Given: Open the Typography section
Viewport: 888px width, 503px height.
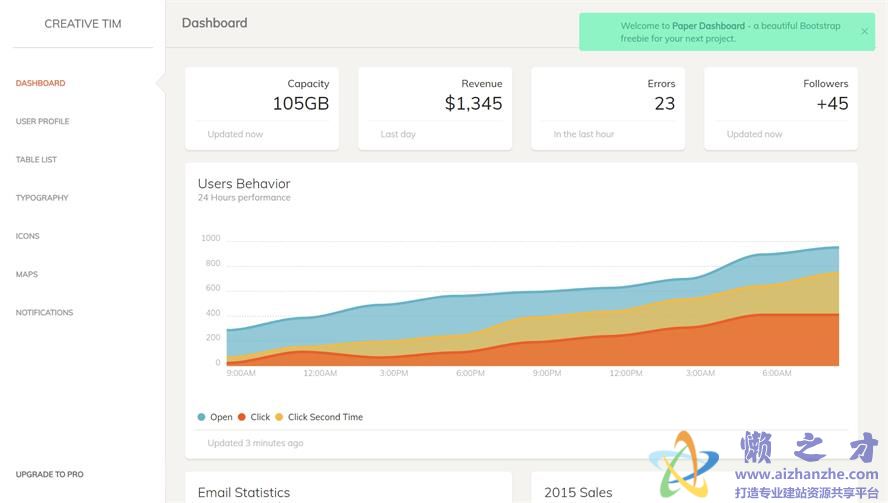Looking at the screenshot, I should pyautogui.click(x=42, y=198).
